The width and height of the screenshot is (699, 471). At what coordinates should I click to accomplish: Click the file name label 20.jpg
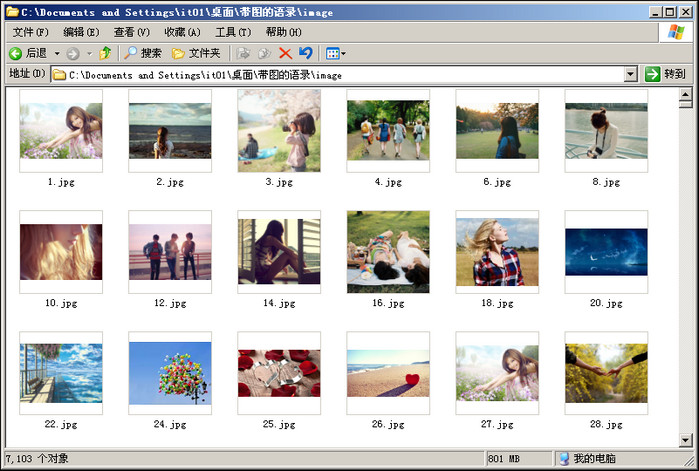click(x=606, y=303)
